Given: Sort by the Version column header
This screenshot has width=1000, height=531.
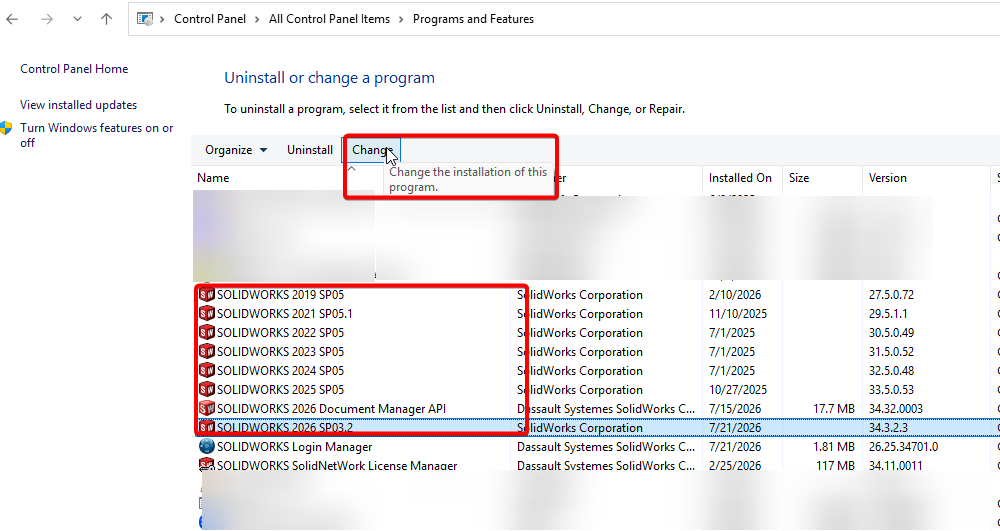Looking at the screenshot, I should pyautogui.click(x=887, y=178).
